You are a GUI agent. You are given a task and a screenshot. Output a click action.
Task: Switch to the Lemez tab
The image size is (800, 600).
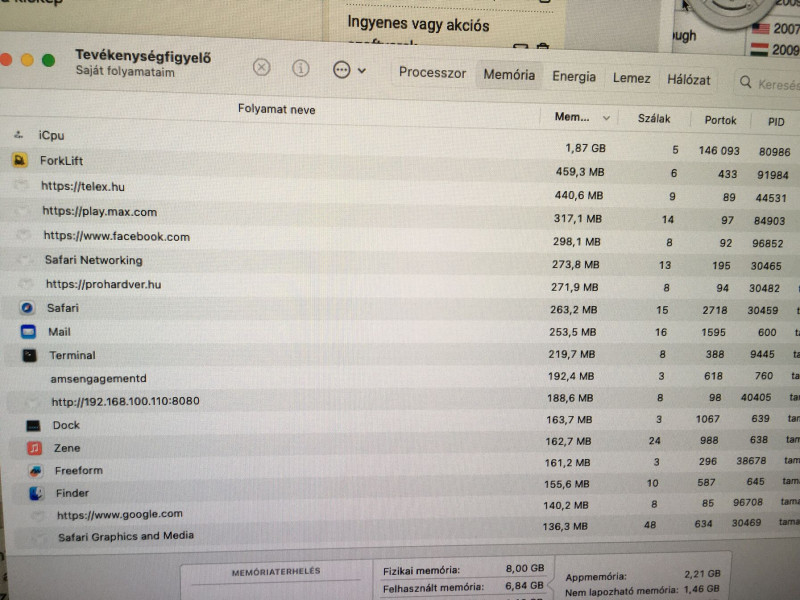click(x=631, y=78)
